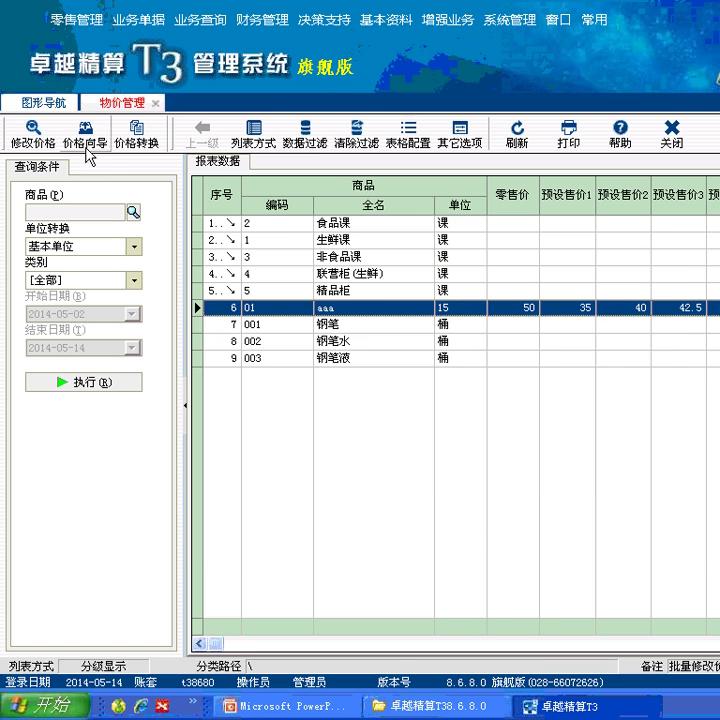Click 编码 column header

tap(277, 205)
